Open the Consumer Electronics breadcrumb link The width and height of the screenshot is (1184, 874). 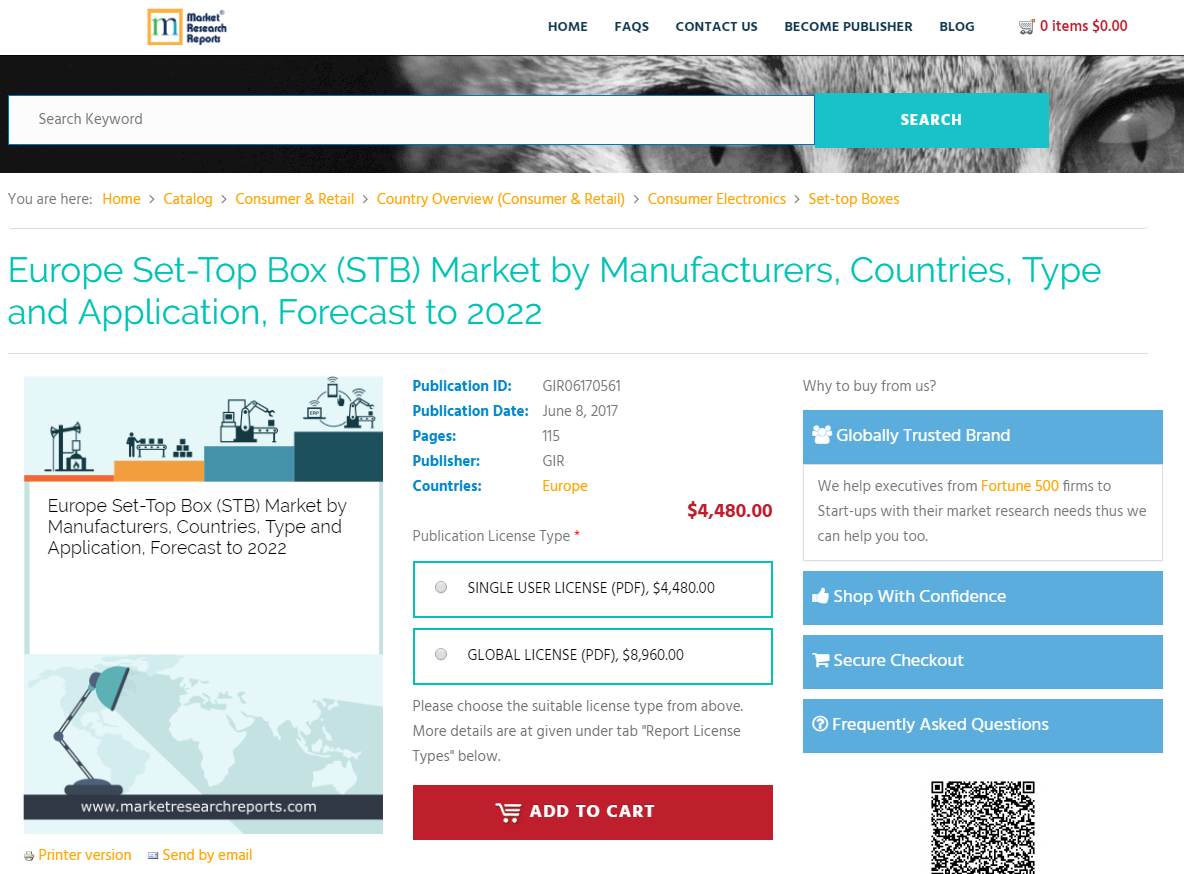coord(717,199)
